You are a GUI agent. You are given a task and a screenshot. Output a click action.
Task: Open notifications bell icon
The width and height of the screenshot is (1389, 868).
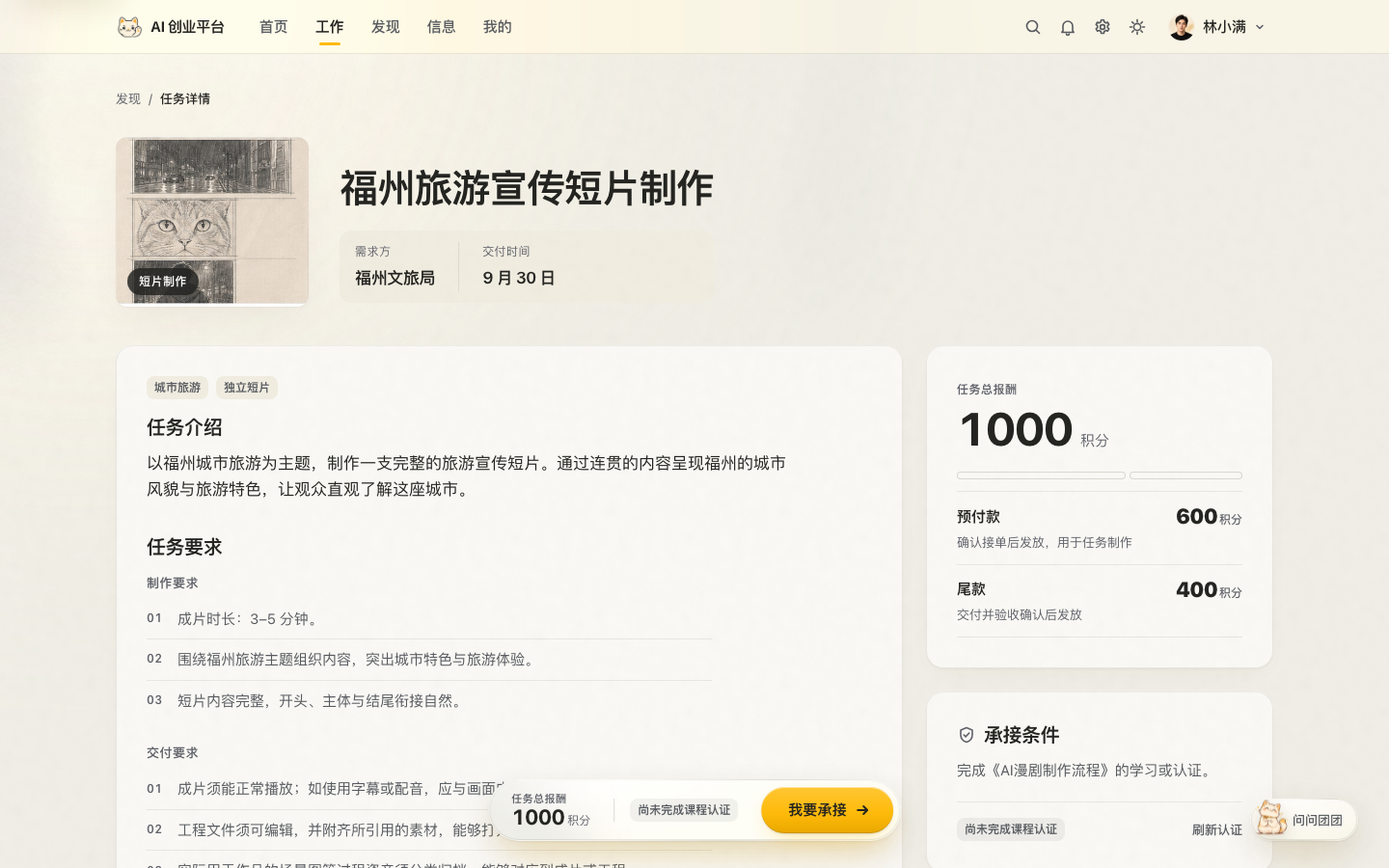point(1068,27)
